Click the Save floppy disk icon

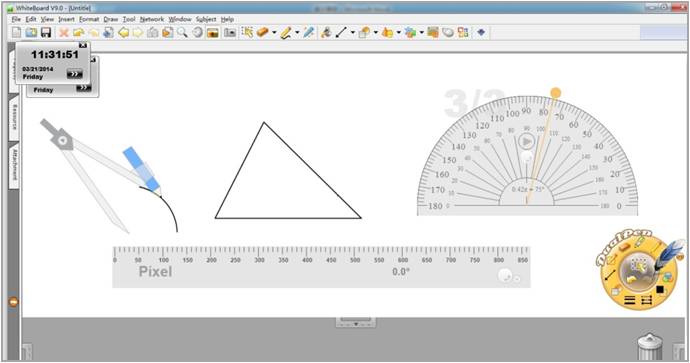(46, 33)
